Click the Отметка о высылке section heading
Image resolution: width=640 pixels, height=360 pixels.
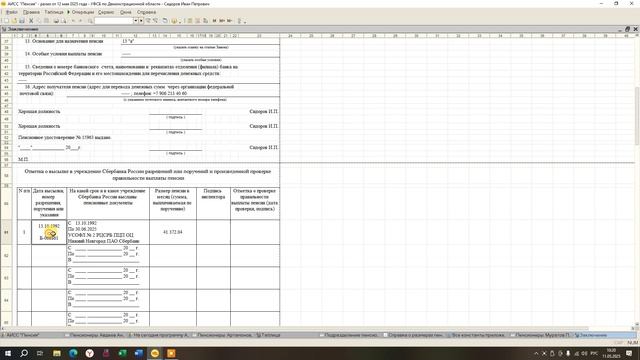click(148, 175)
